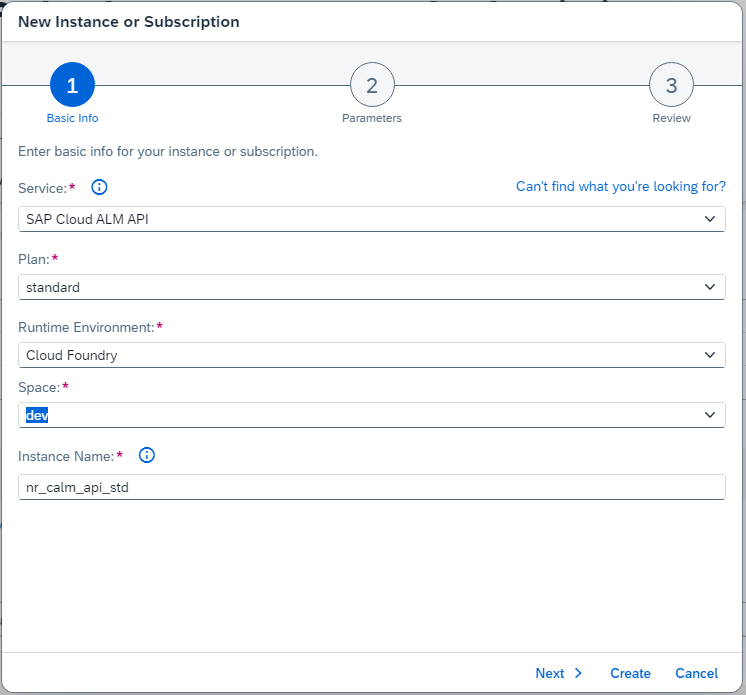Focus the Plan field showing standard
This screenshot has width=746, height=695.
tap(350, 287)
